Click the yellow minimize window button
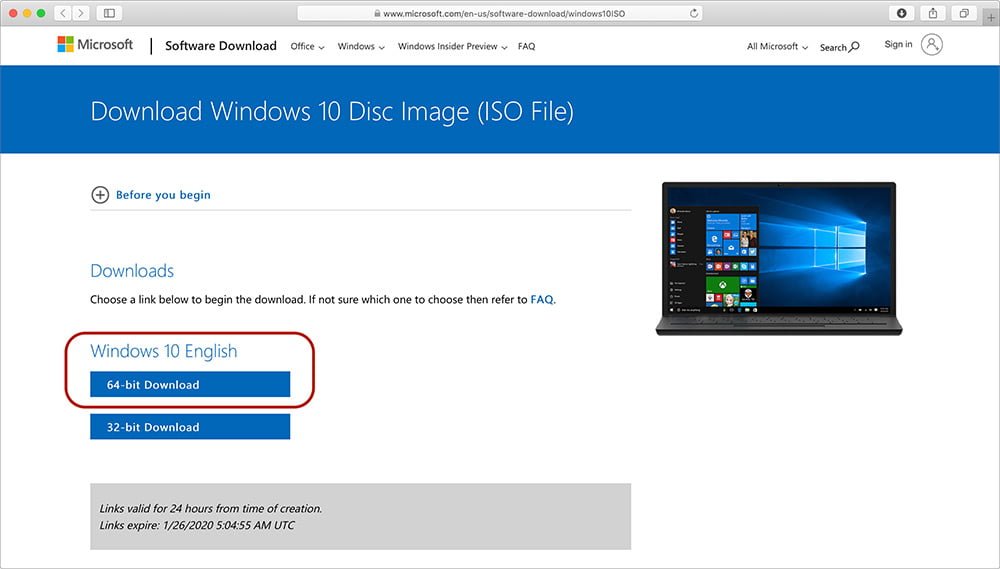 (x=27, y=13)
